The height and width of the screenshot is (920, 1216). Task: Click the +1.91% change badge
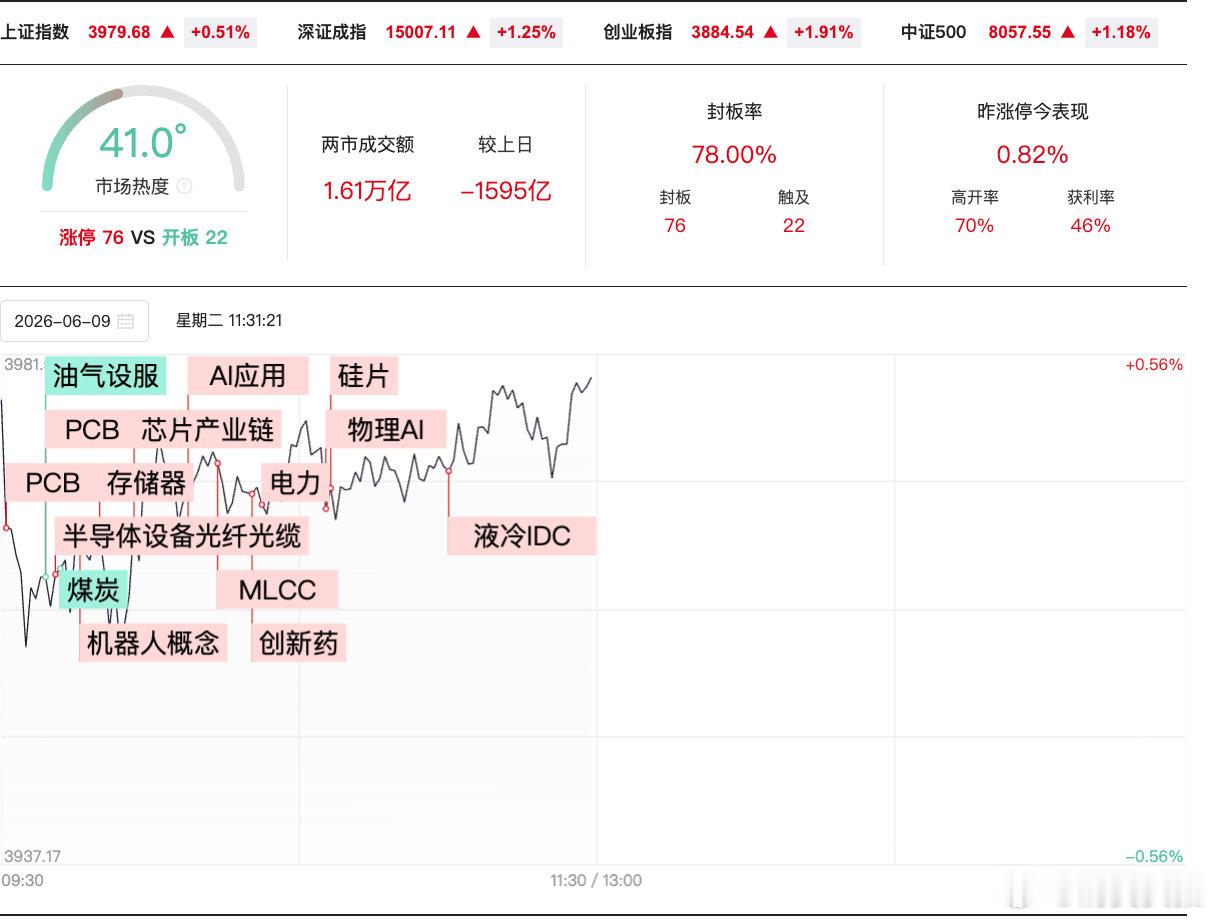coord(824,32)
